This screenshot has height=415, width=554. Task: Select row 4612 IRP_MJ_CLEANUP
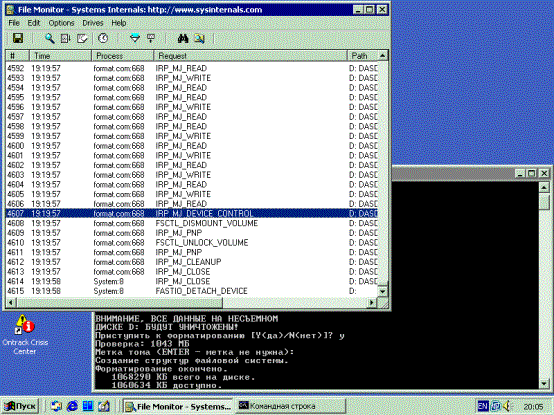[x=191, y=262]
